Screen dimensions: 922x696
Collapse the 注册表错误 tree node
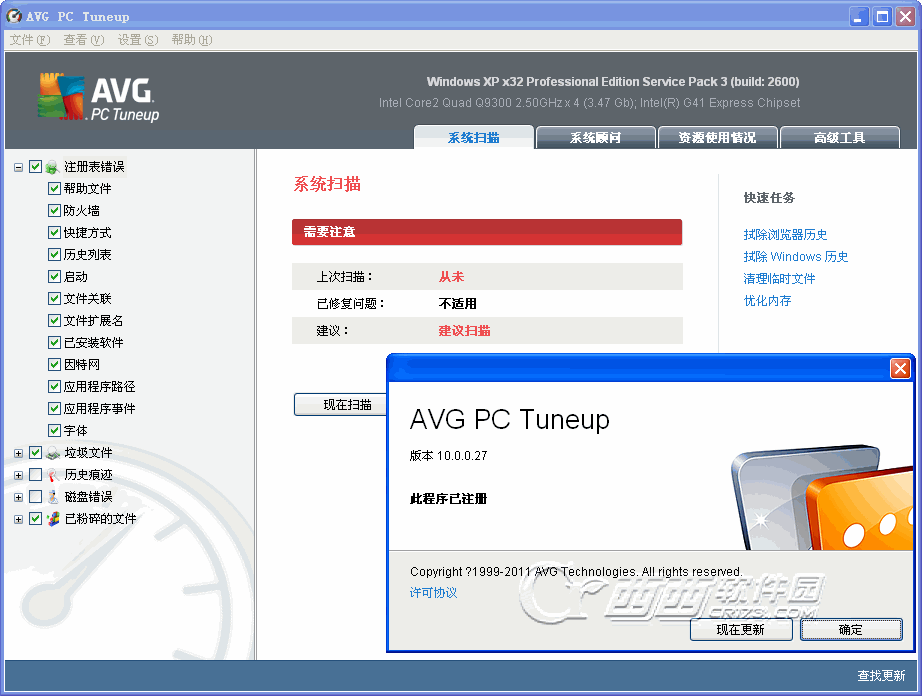(18, 168)
